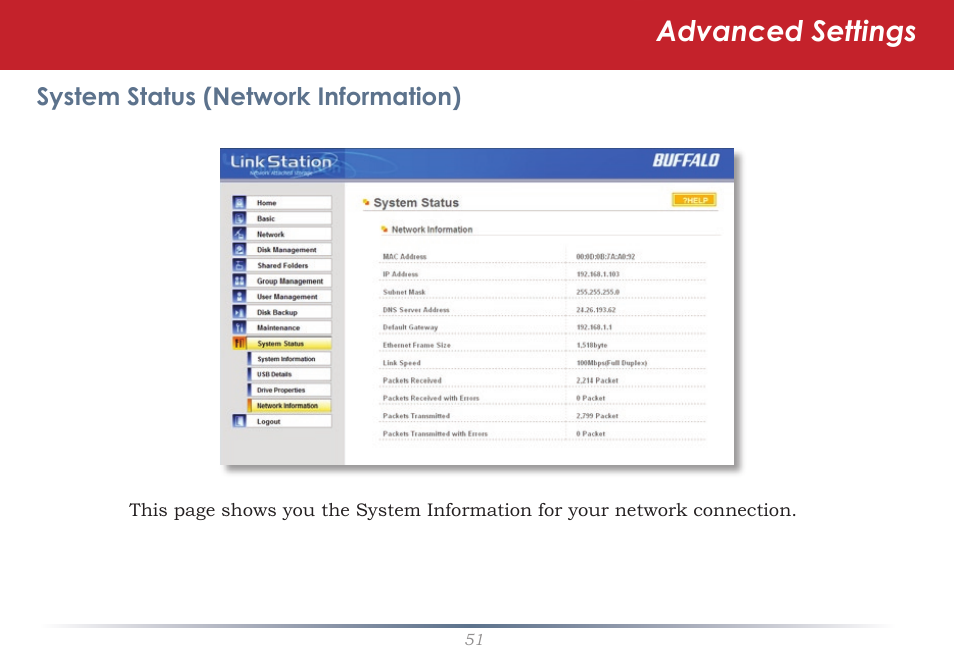Click the MAC Address label
The image size is (954, 661).
pyautogui.click(x=405, y=256)
